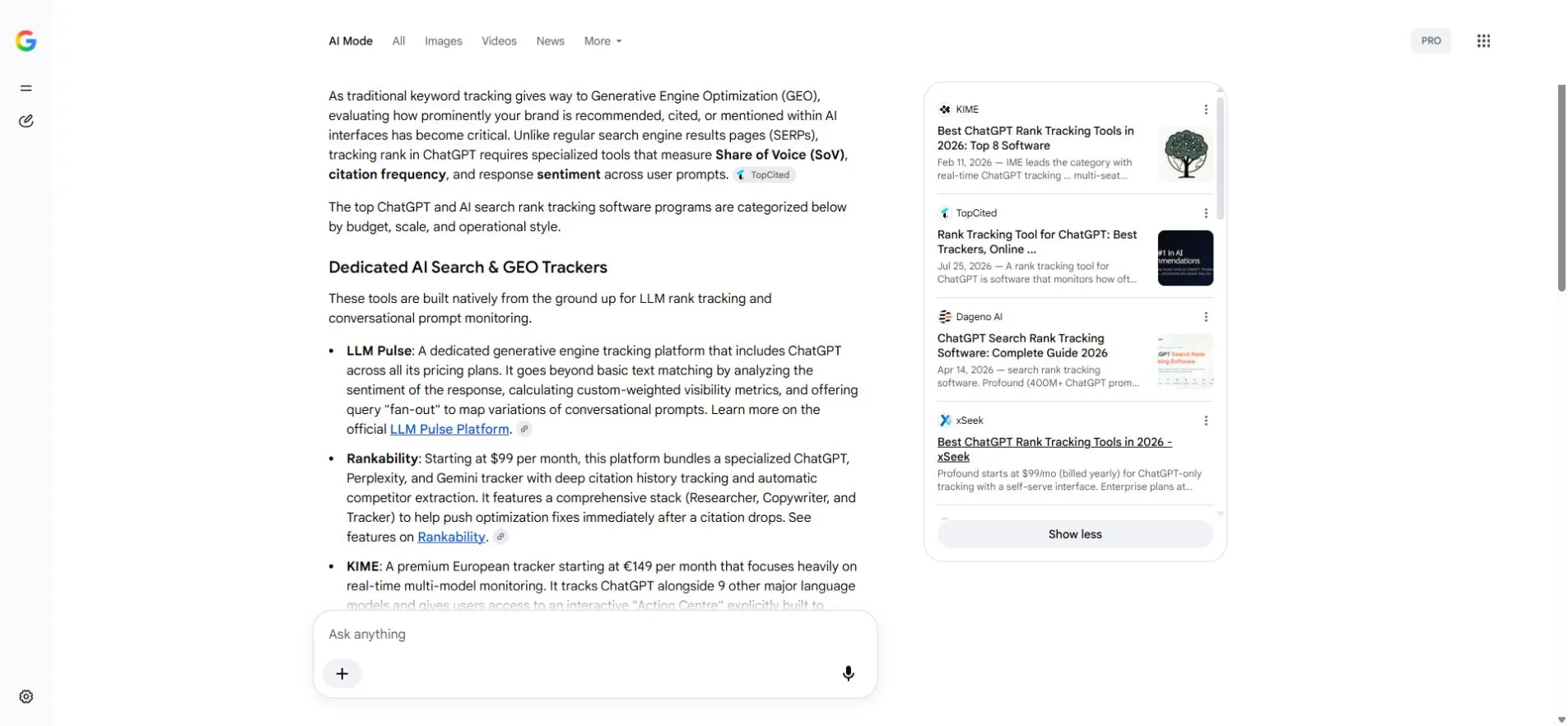Click the xSeek source favicon
The image size is (1568, 726).
(945, 421)
